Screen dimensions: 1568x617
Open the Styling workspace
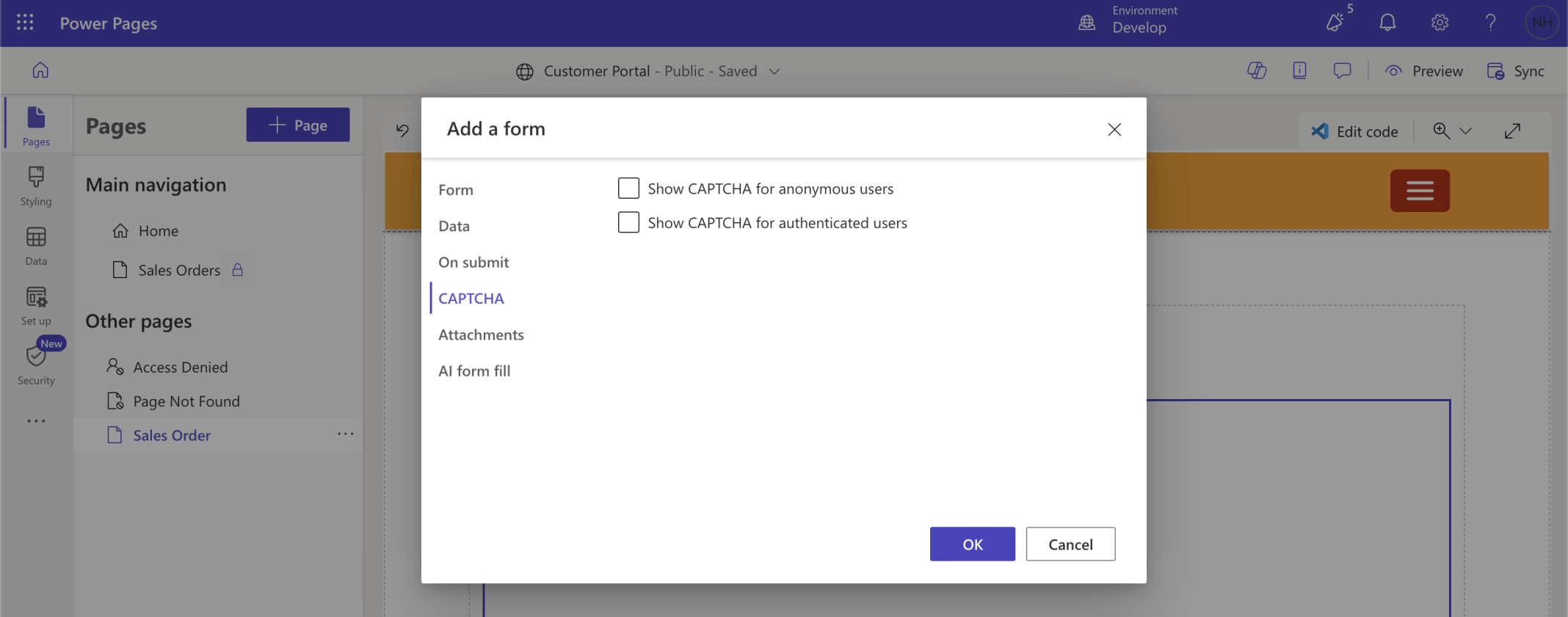pos(36,186)
